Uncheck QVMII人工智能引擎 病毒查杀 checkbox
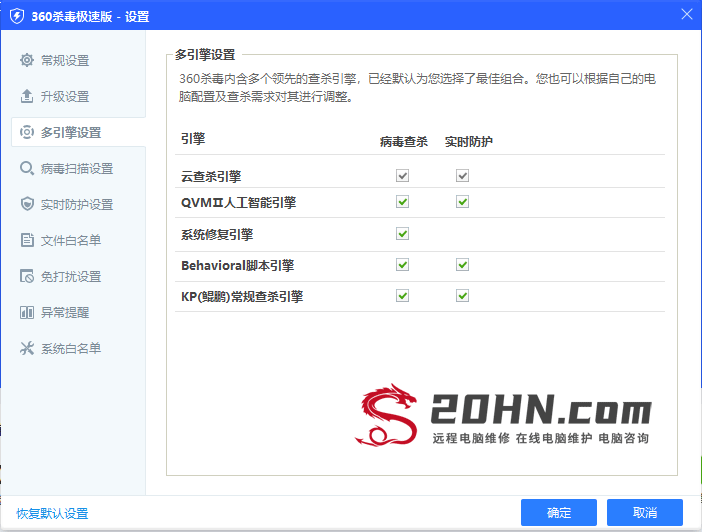 (x=402, y=202)
